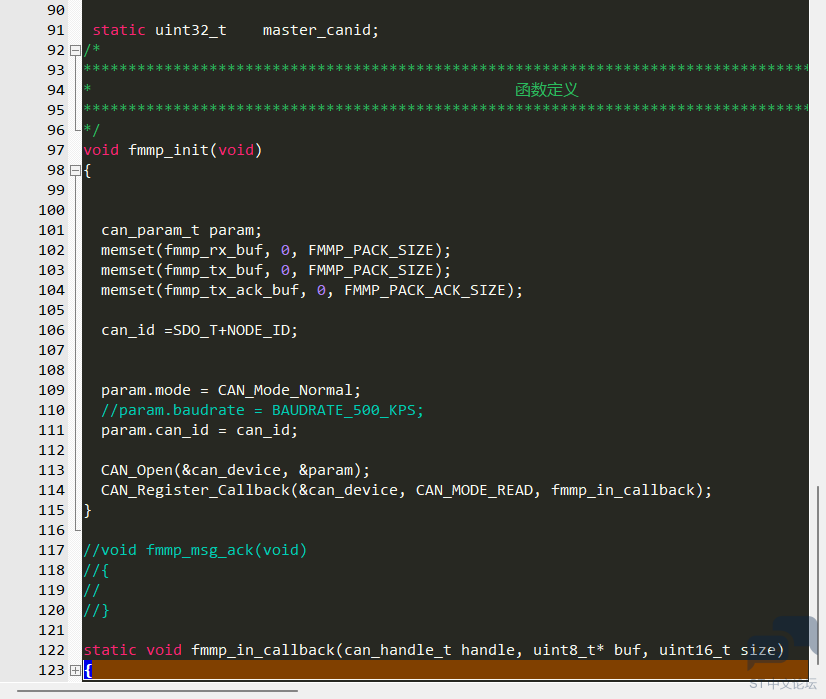Click line number 97 in the gutter
The height and width of the screenshot is (699, 826).
click(x=56, y=150)
